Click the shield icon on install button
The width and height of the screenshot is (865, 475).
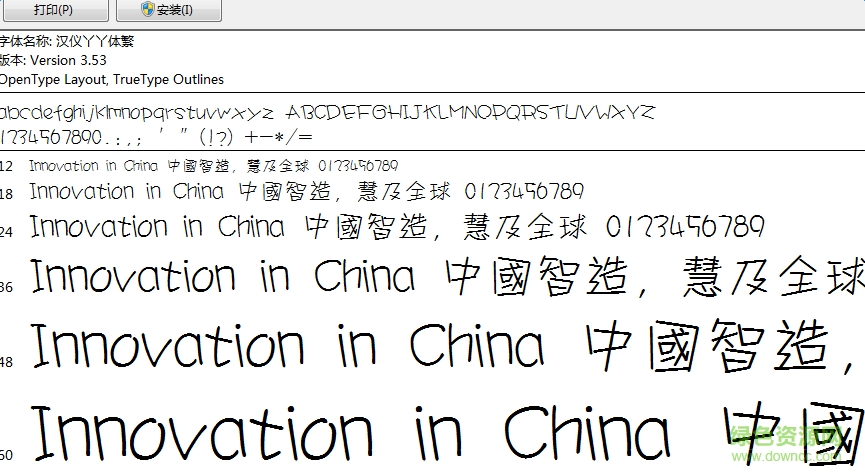click(147, 9)
